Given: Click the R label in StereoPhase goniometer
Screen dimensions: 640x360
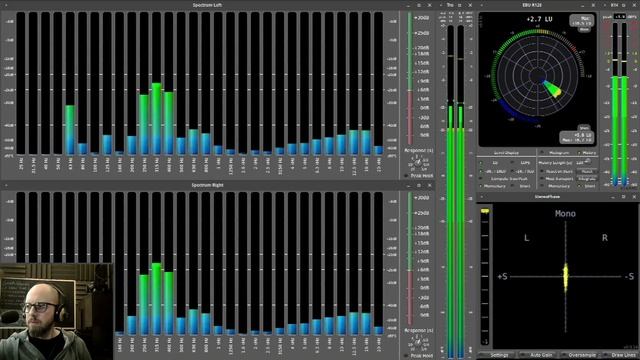Looking at the screenshot, I should (604, 238).
